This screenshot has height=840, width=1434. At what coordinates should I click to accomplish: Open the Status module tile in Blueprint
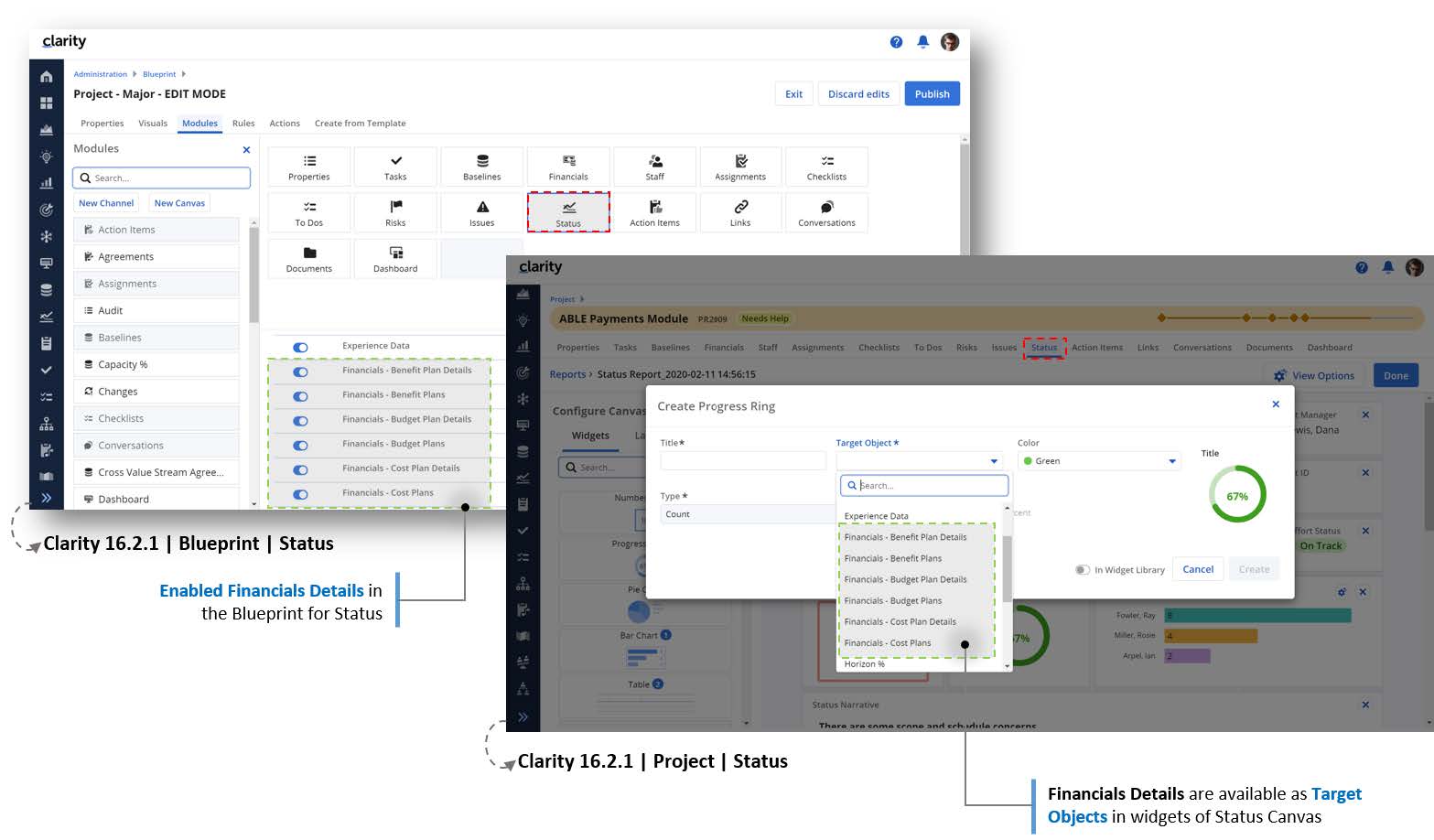[568, 212]
